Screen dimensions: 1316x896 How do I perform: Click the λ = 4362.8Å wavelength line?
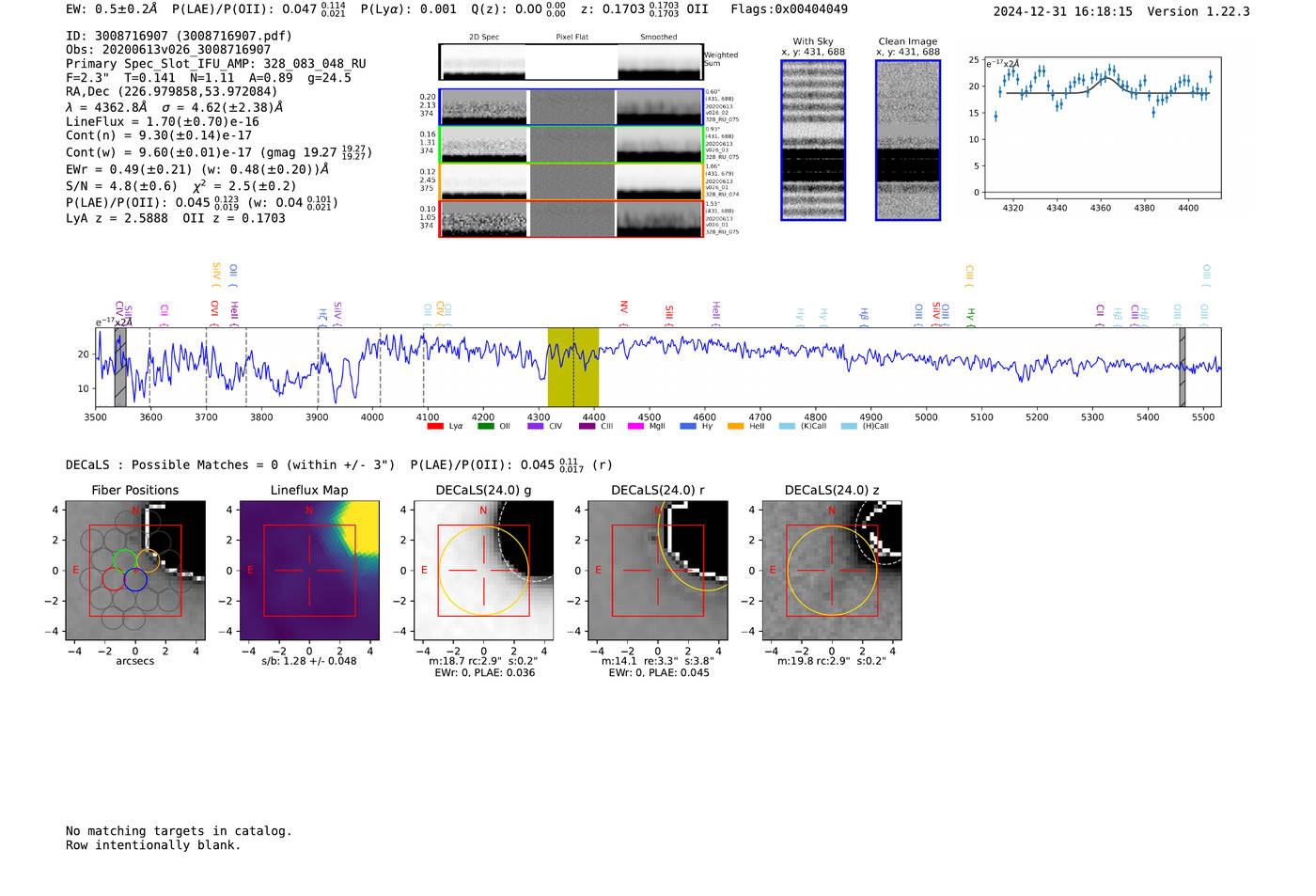[175, 107]
